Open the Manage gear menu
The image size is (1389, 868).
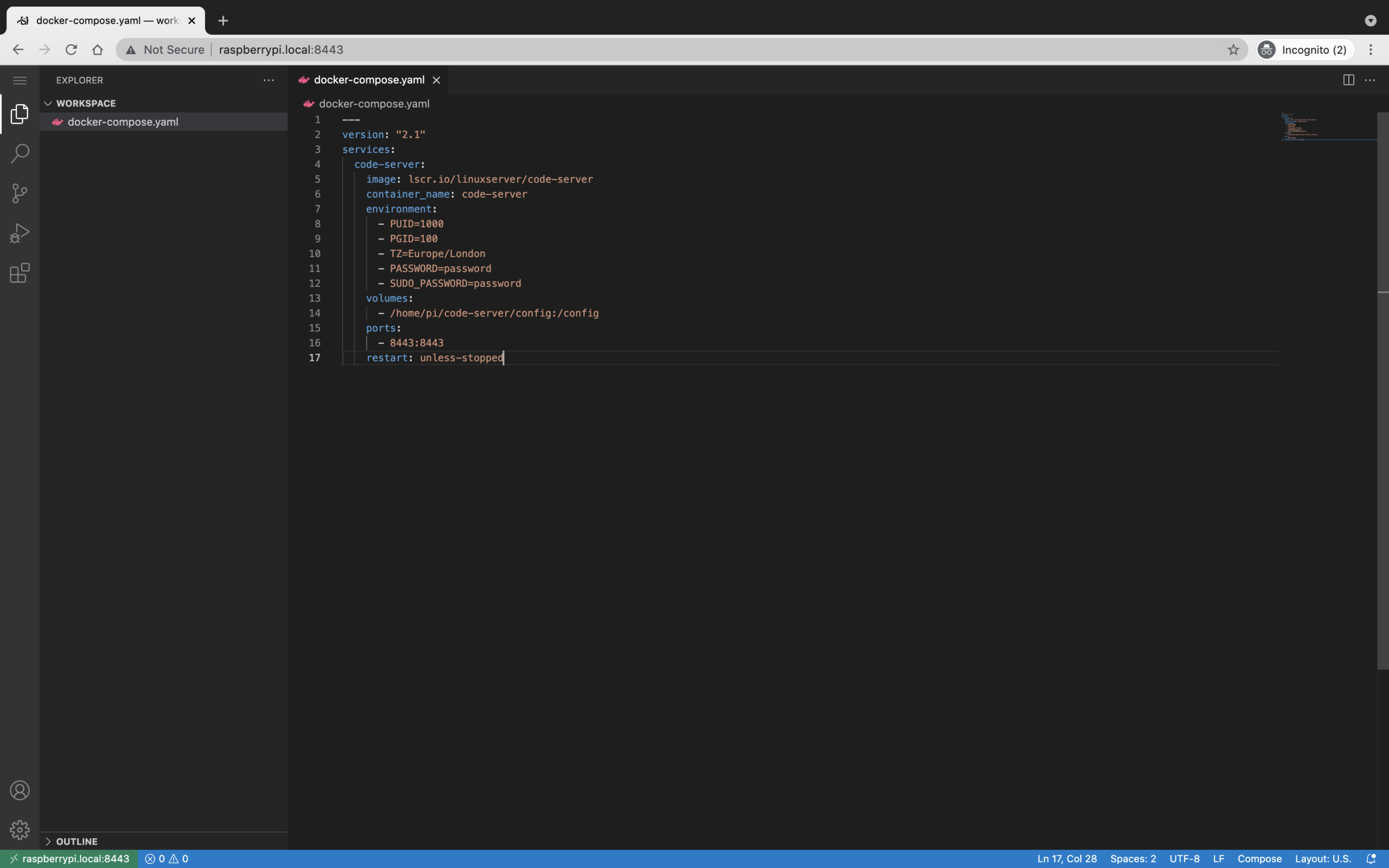click(19, 829)
